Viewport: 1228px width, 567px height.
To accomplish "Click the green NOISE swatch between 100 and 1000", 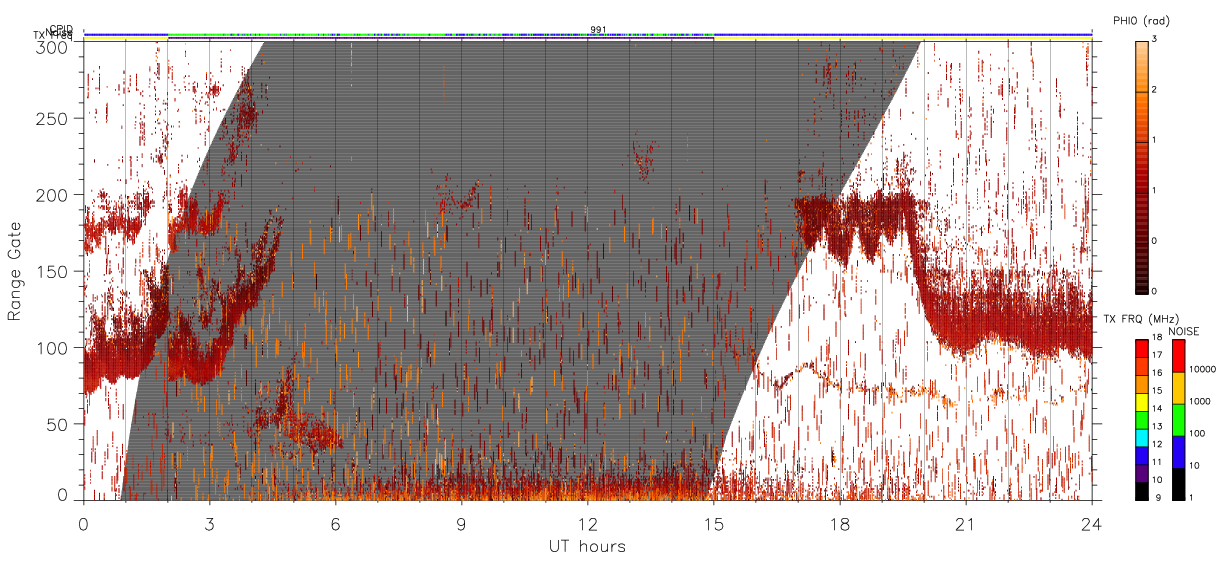I will click(x=1177, y=419).
